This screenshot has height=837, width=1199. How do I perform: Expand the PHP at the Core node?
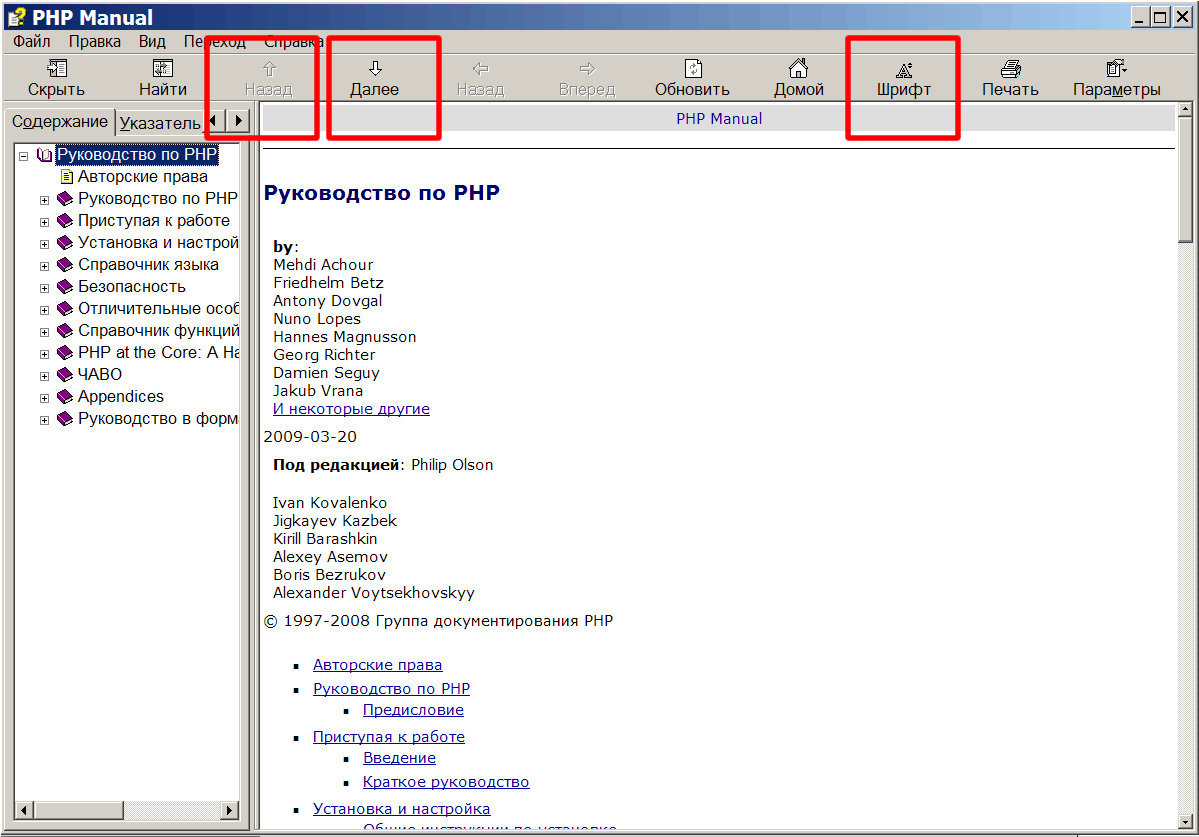(x=44, y=355)
